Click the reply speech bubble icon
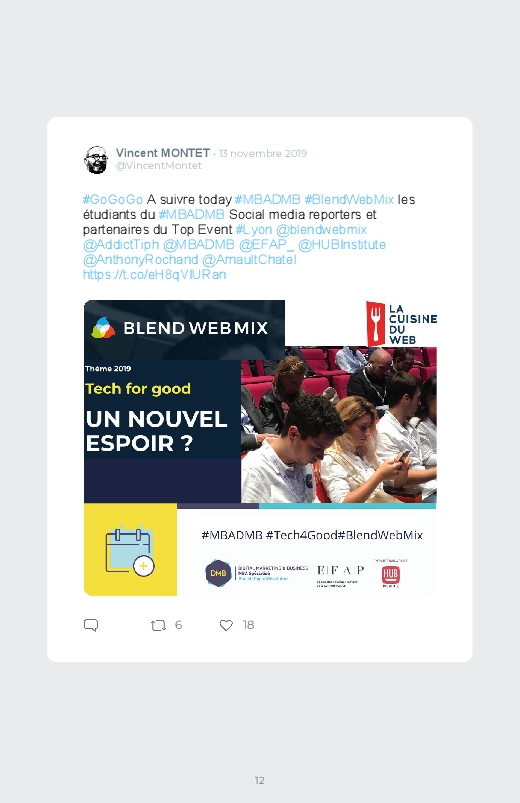Viewport: 520px width, 803px height. pos(91,625)
